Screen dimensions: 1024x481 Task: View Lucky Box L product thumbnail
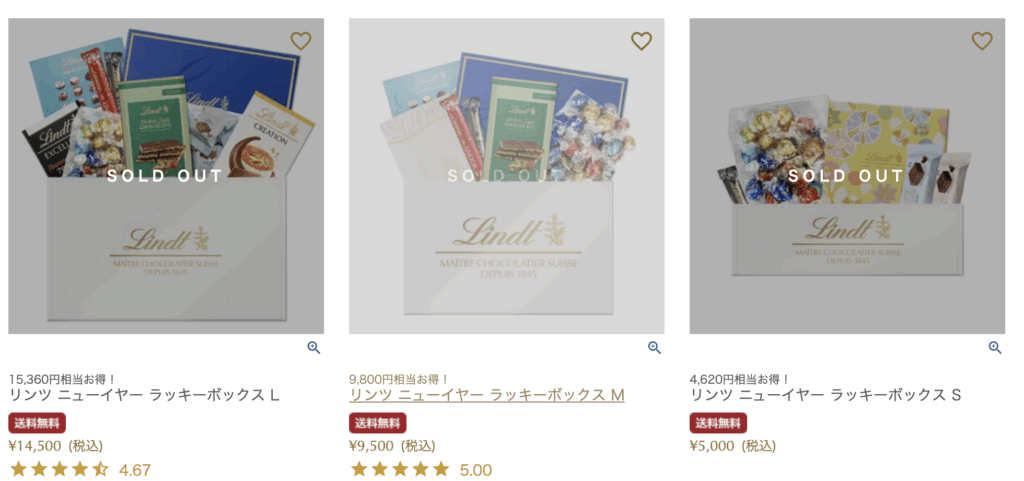coord(166,176)
